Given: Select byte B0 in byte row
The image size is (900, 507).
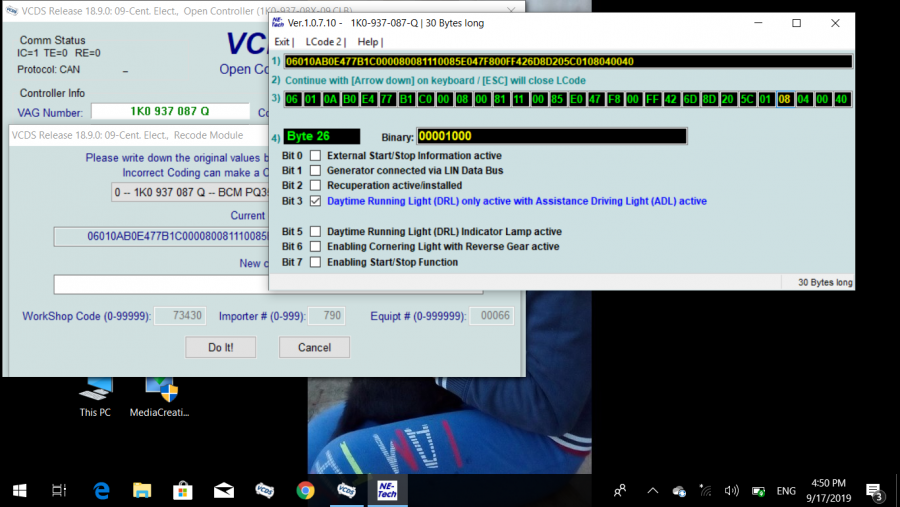Looking at the screenshot, I should tap(349, 99).
